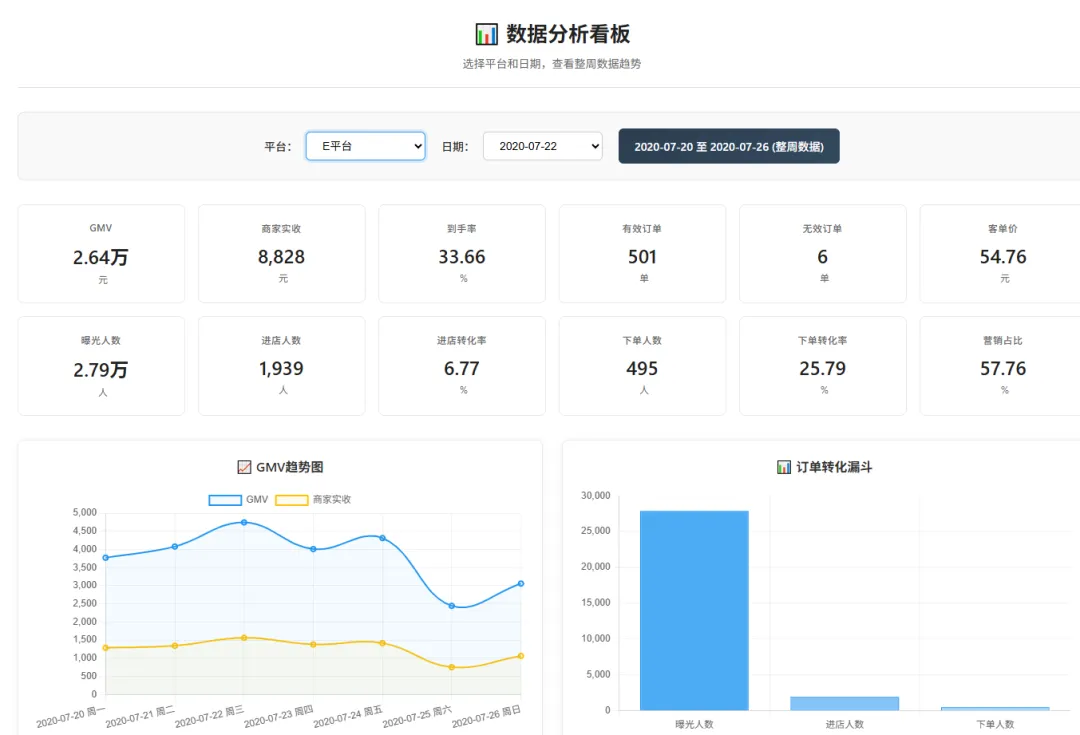Image resolution: width=1080 pixels, height=735 pixels.
Task: Click the 订单转化漏斗 chart title
Action: tap(834, 467)
